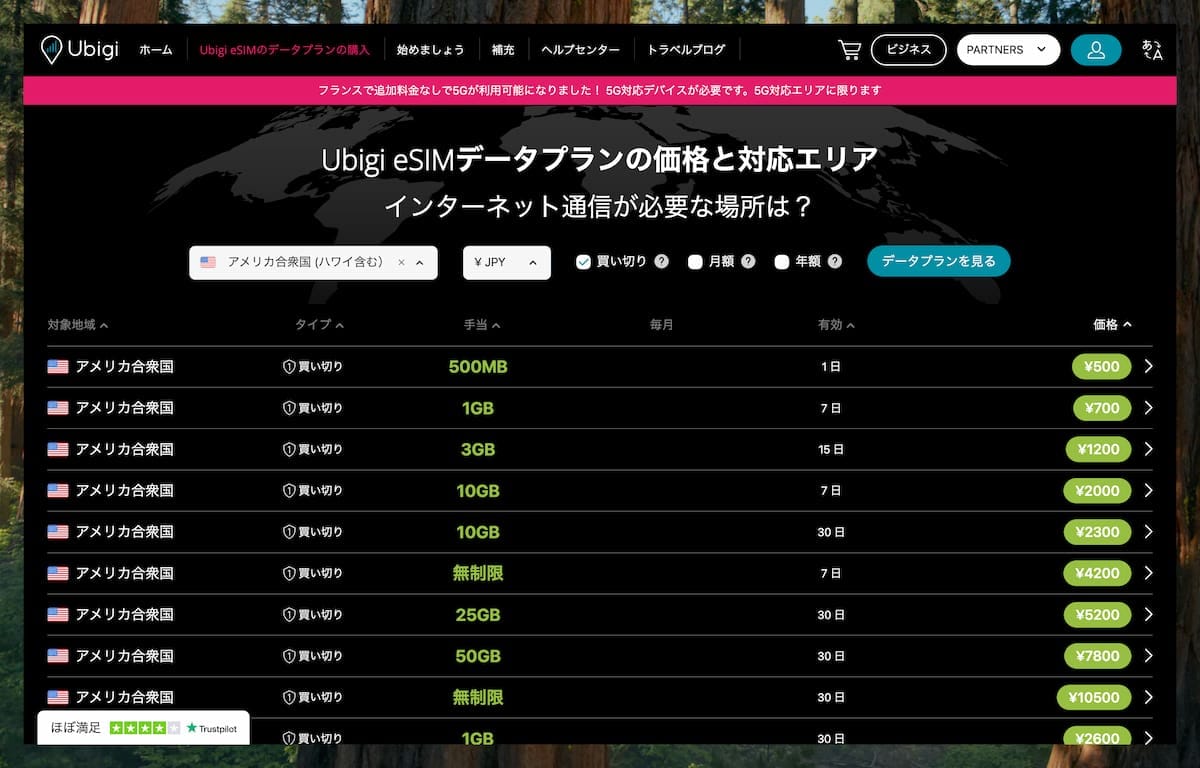The height and width of the screenshot is (768, 1200).
Task: Clear the アメリカ合衆国 country selection
Action: click(x=401, y=263)
